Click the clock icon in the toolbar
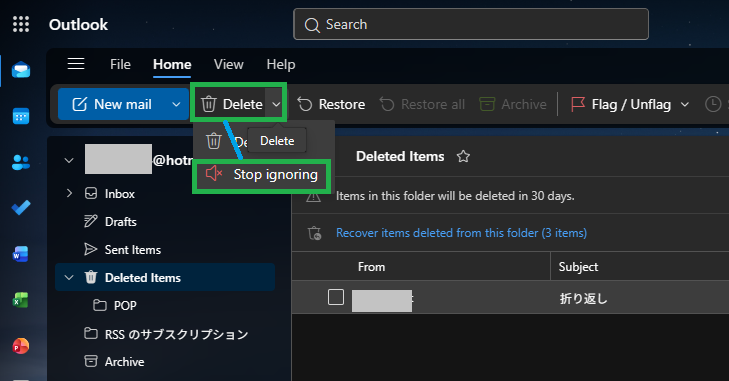The width and height of the screenshot is (729, 381). tap(713, 104)
